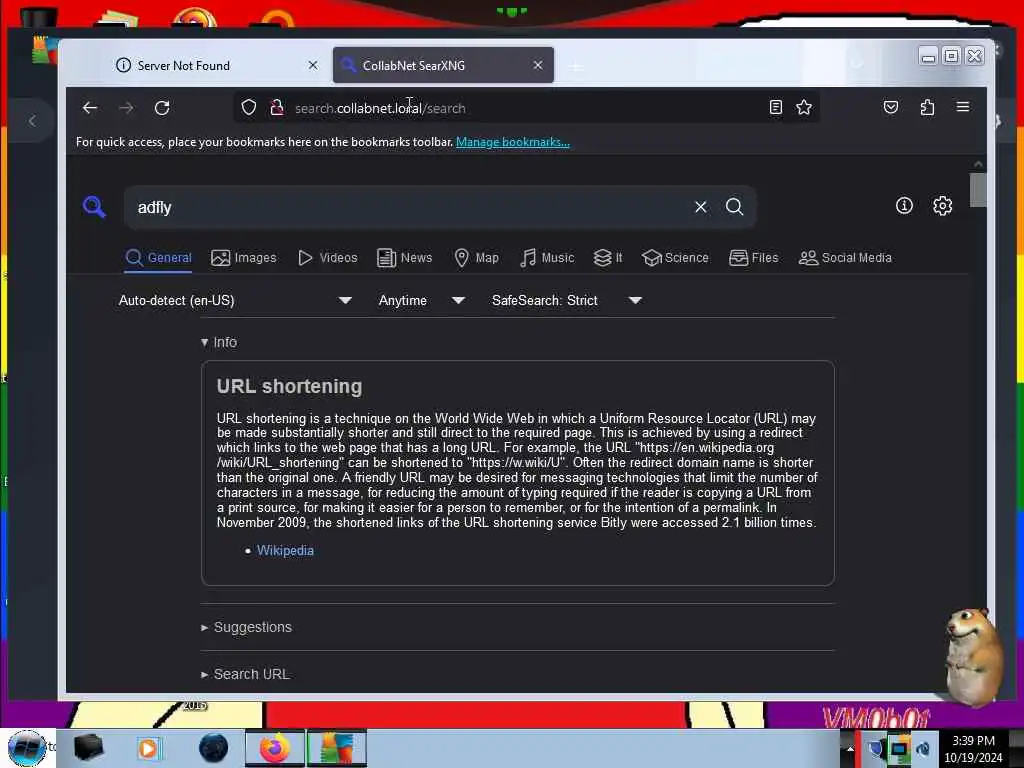This screenshot has width=1024, height=768.
Task: Show hidden system tray icons
Action: coord(850,748)
